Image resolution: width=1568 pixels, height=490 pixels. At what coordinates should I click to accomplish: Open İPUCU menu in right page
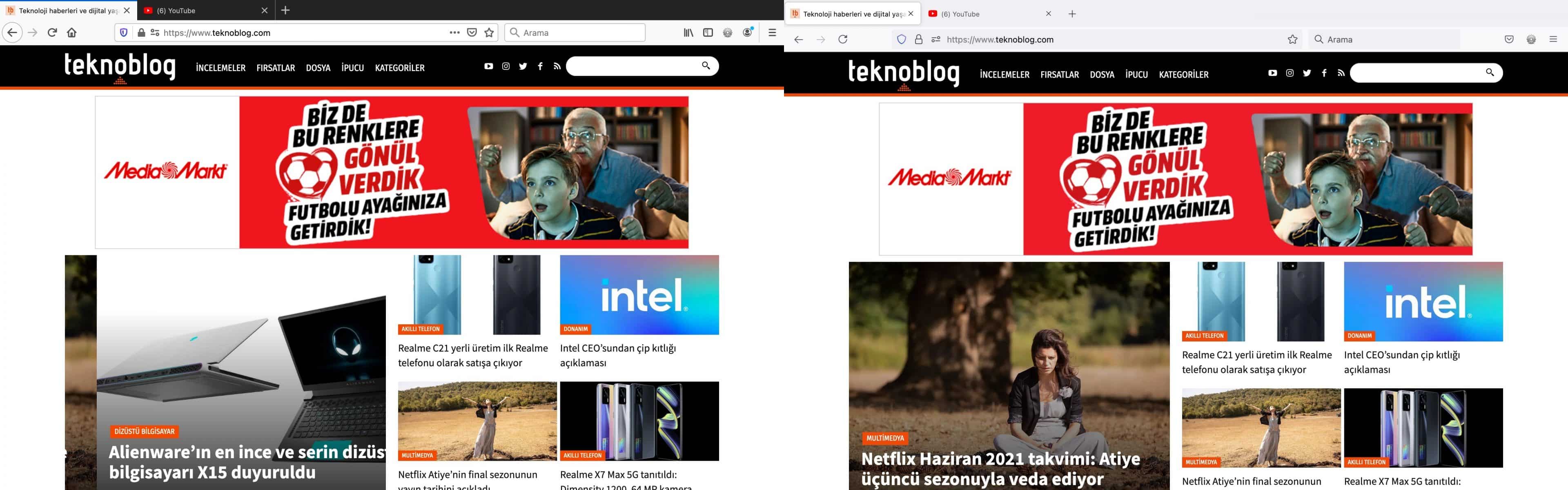(1136, 74)
